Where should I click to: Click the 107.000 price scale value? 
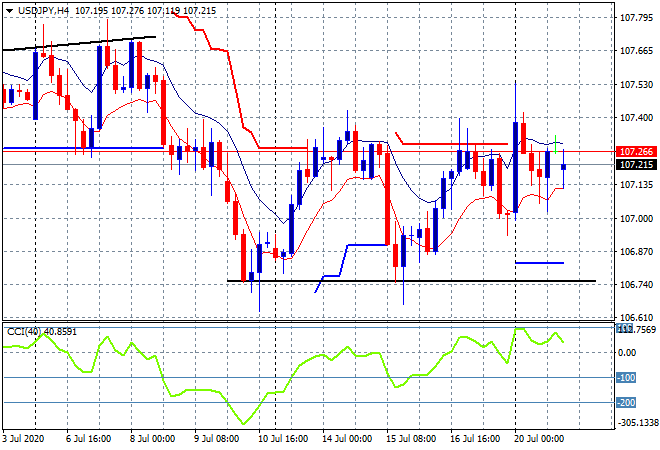(636, 218)
